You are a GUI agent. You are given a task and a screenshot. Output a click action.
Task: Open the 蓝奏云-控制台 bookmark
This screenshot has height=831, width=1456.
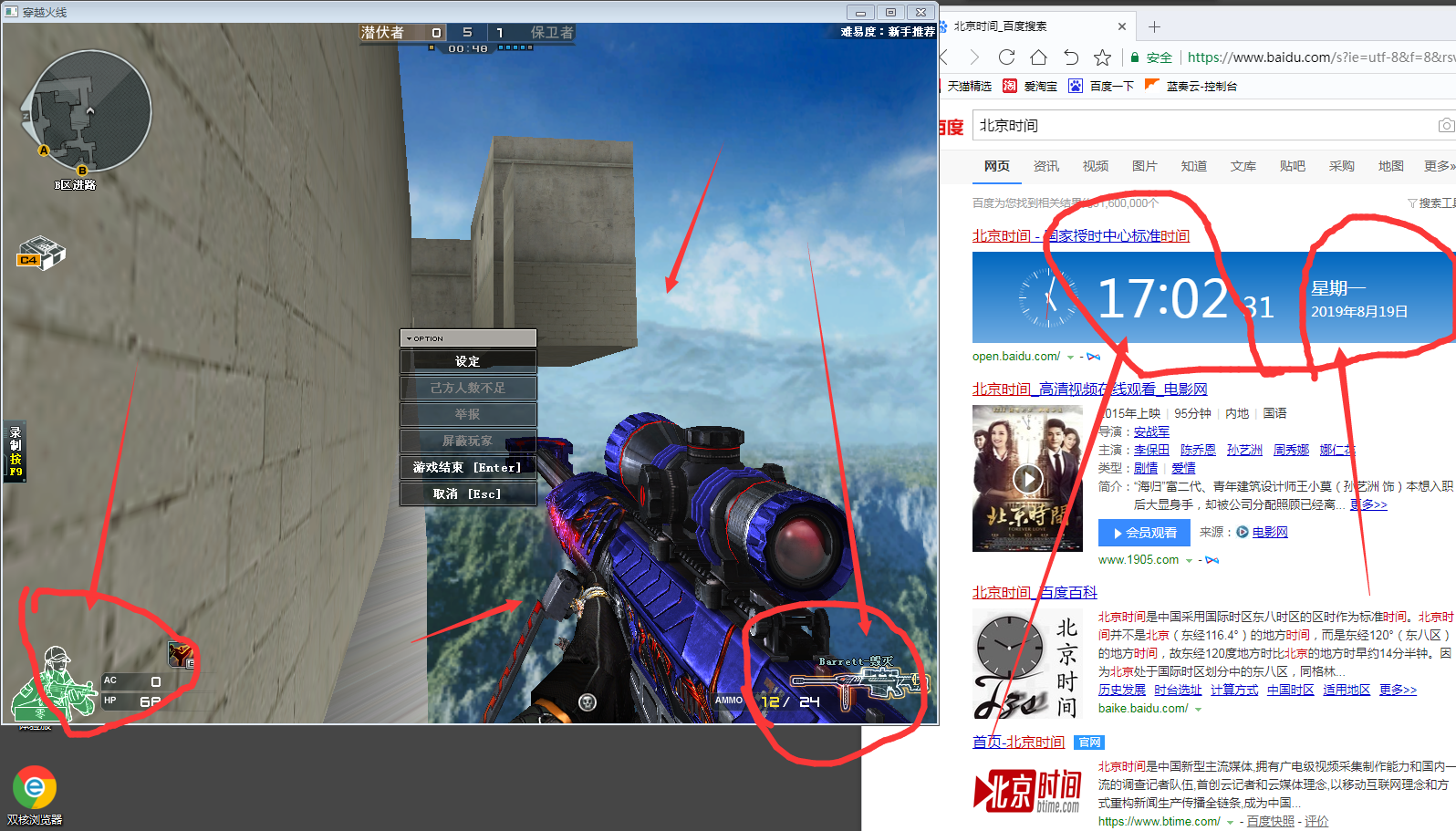1191,86
